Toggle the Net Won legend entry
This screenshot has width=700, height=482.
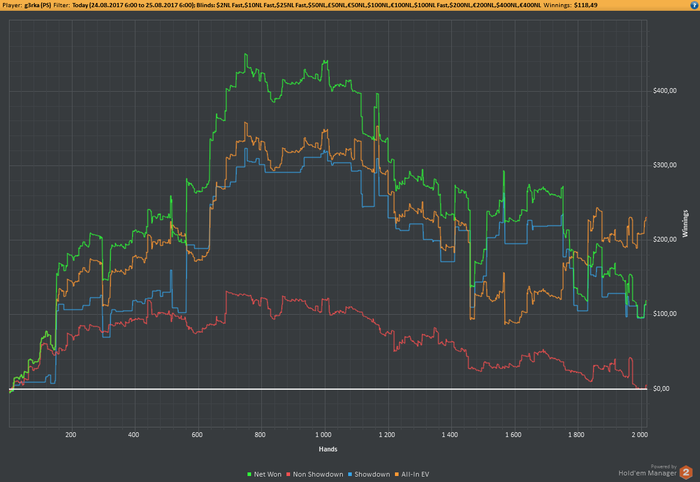[x=264, y=474]
